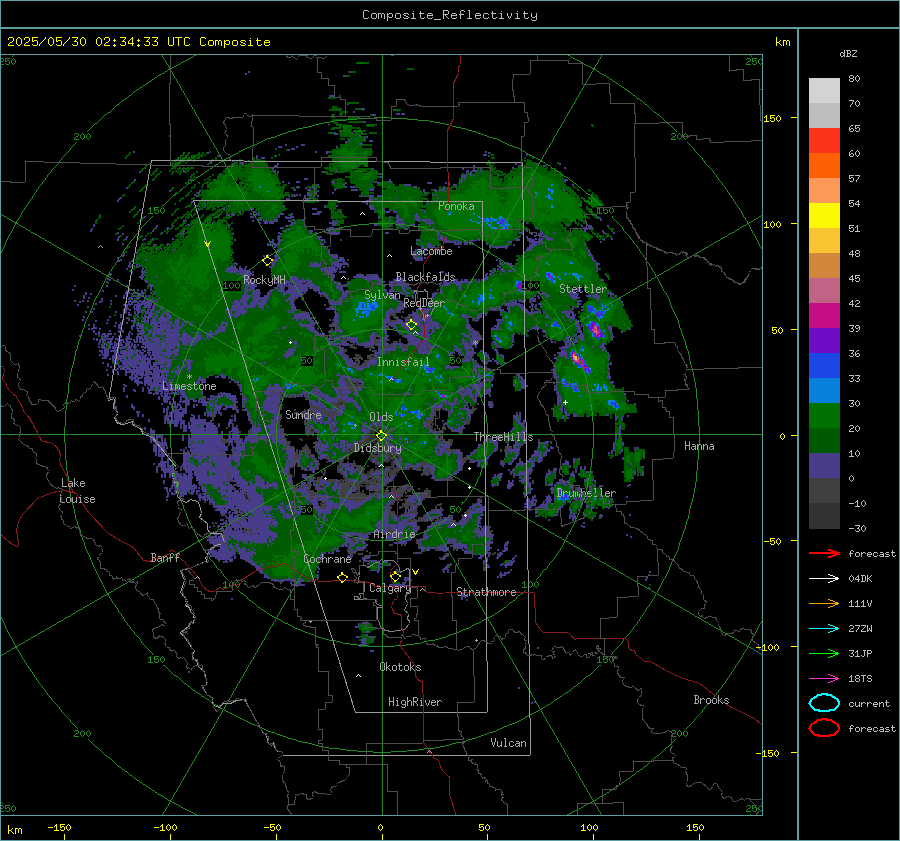The width and height of the screenshot is (900, 841).
Task: Click the Sylvan label on map
Action: [x=382, y=295]
